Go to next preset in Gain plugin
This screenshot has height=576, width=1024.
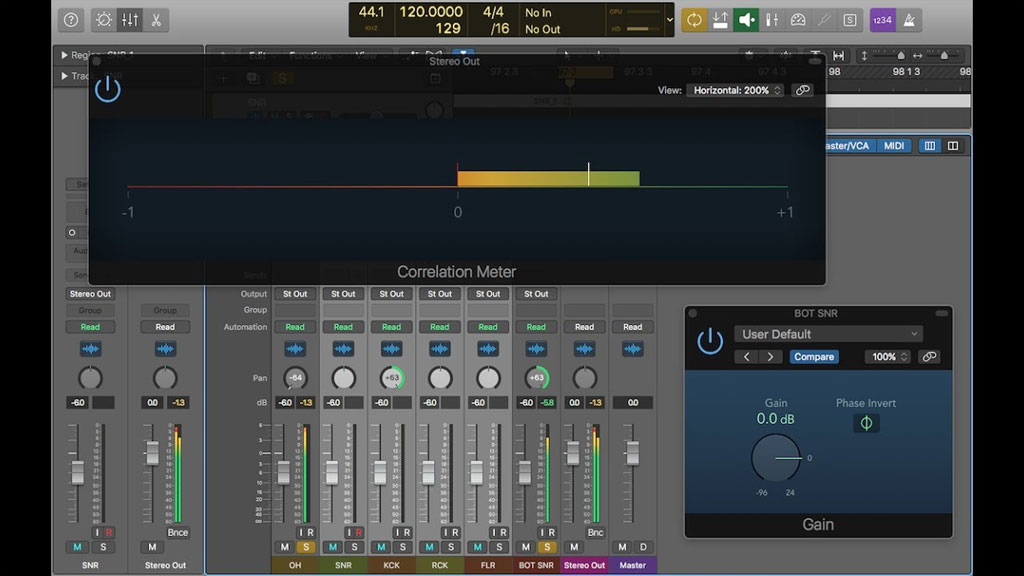pyautogui.click(x=771, y=357)
